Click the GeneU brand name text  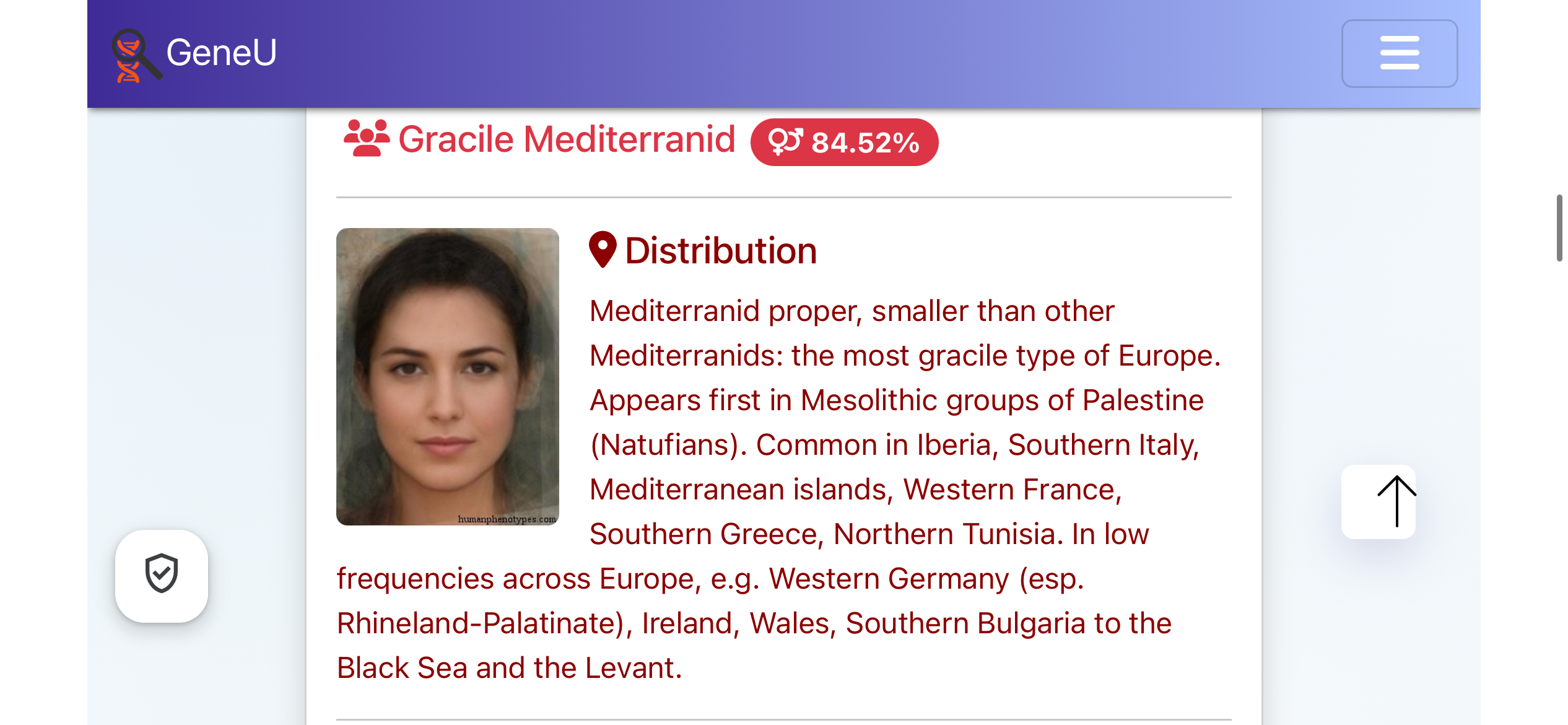tap(222, 52)
